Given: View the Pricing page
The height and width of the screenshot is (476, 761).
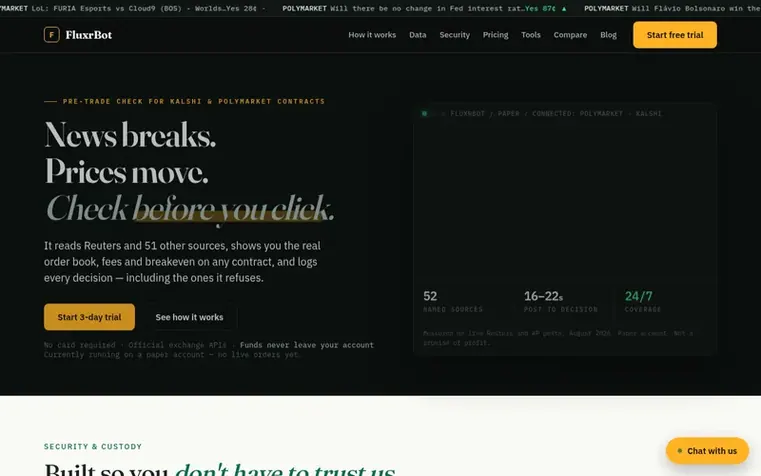Looking at the screenshot, I should [495, 35].
